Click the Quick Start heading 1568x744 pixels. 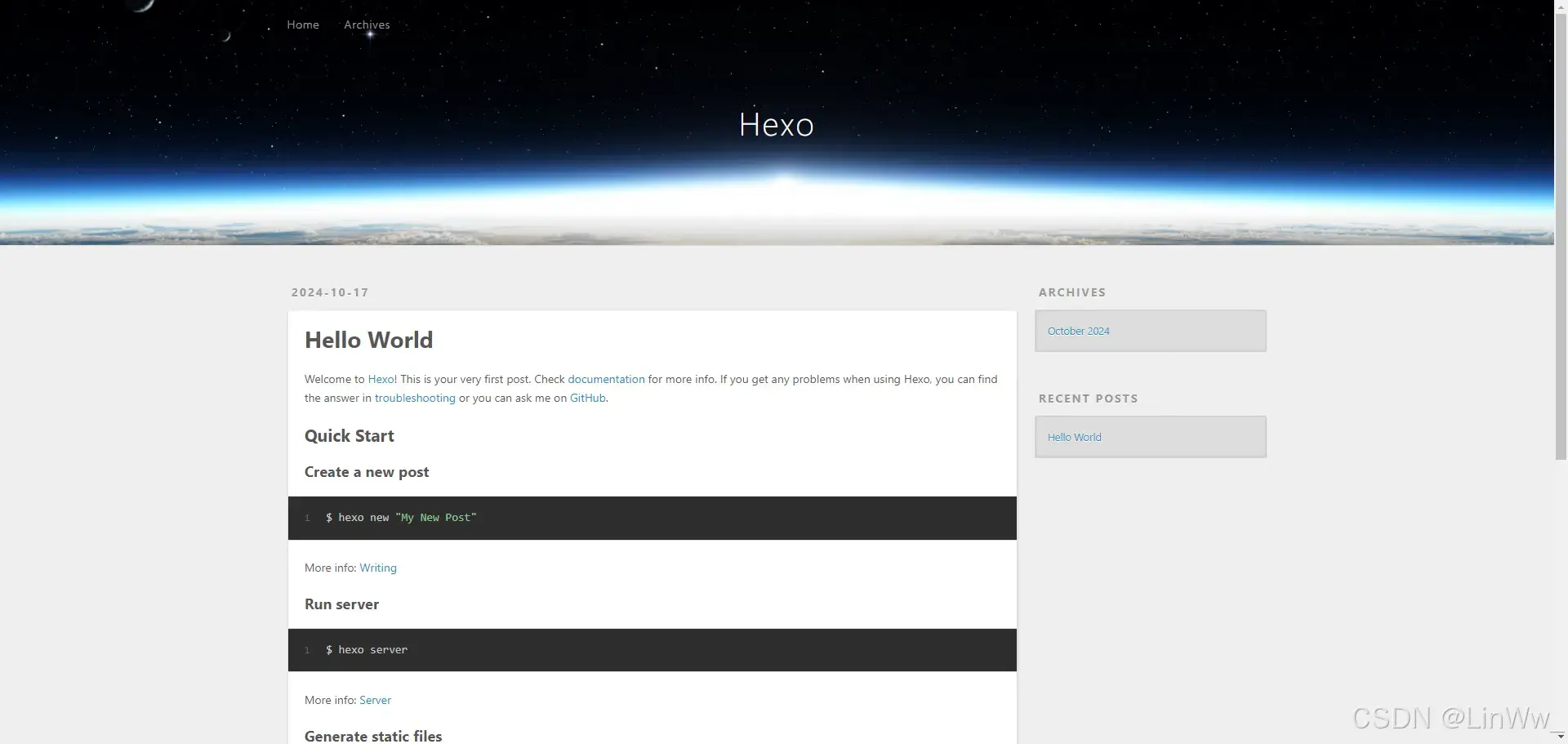click(349, 435)
